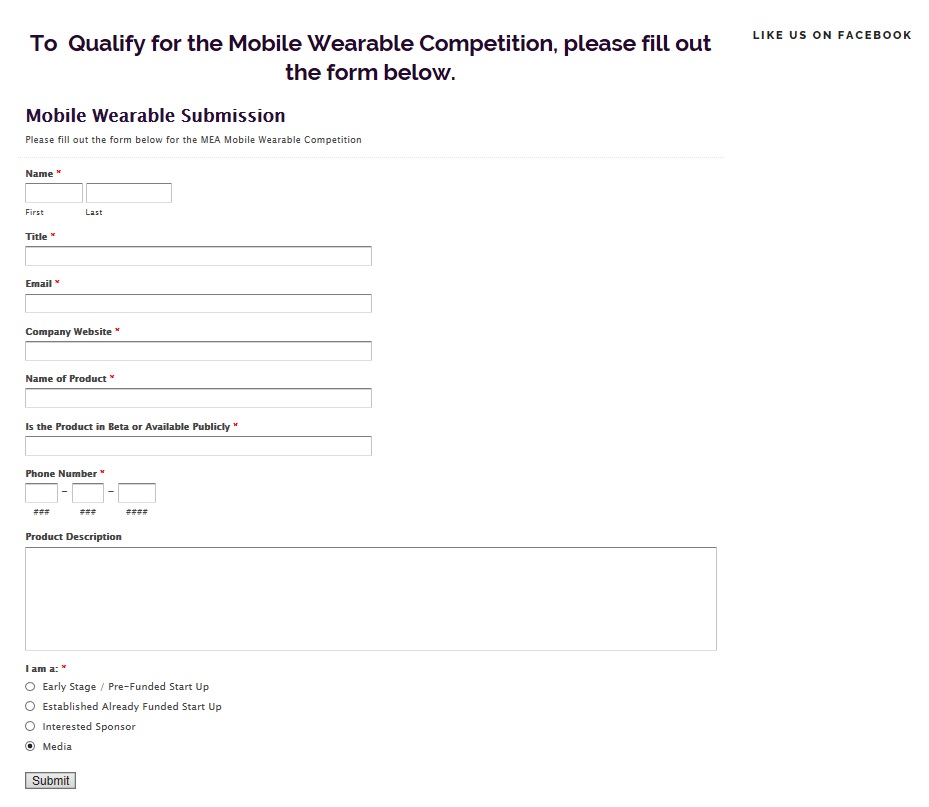Choose Established Already Funded Start Up option
Screen dimensions: 929x807
pyautogui.click(x=30, y=707)
